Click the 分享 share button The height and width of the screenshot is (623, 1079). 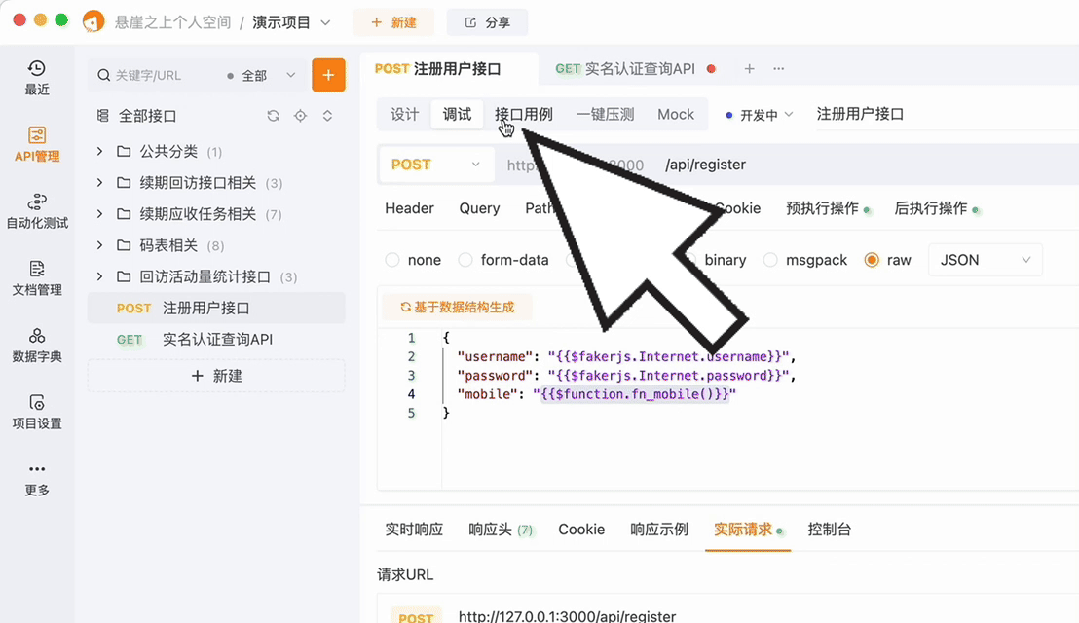click(x=487, y=22)
